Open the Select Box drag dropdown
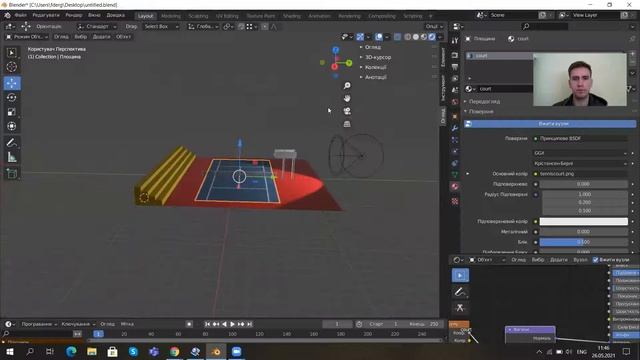Viewport: 640px width, 360px height. (x=162, y=27)
